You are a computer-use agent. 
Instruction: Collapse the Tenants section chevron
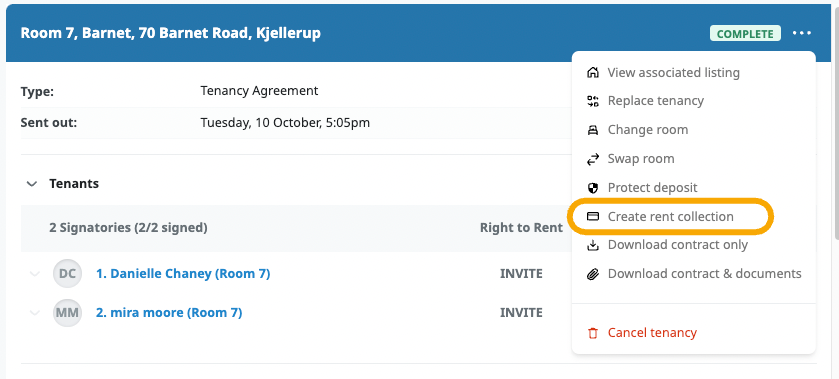pyautogui.click(x=32, y=184)
